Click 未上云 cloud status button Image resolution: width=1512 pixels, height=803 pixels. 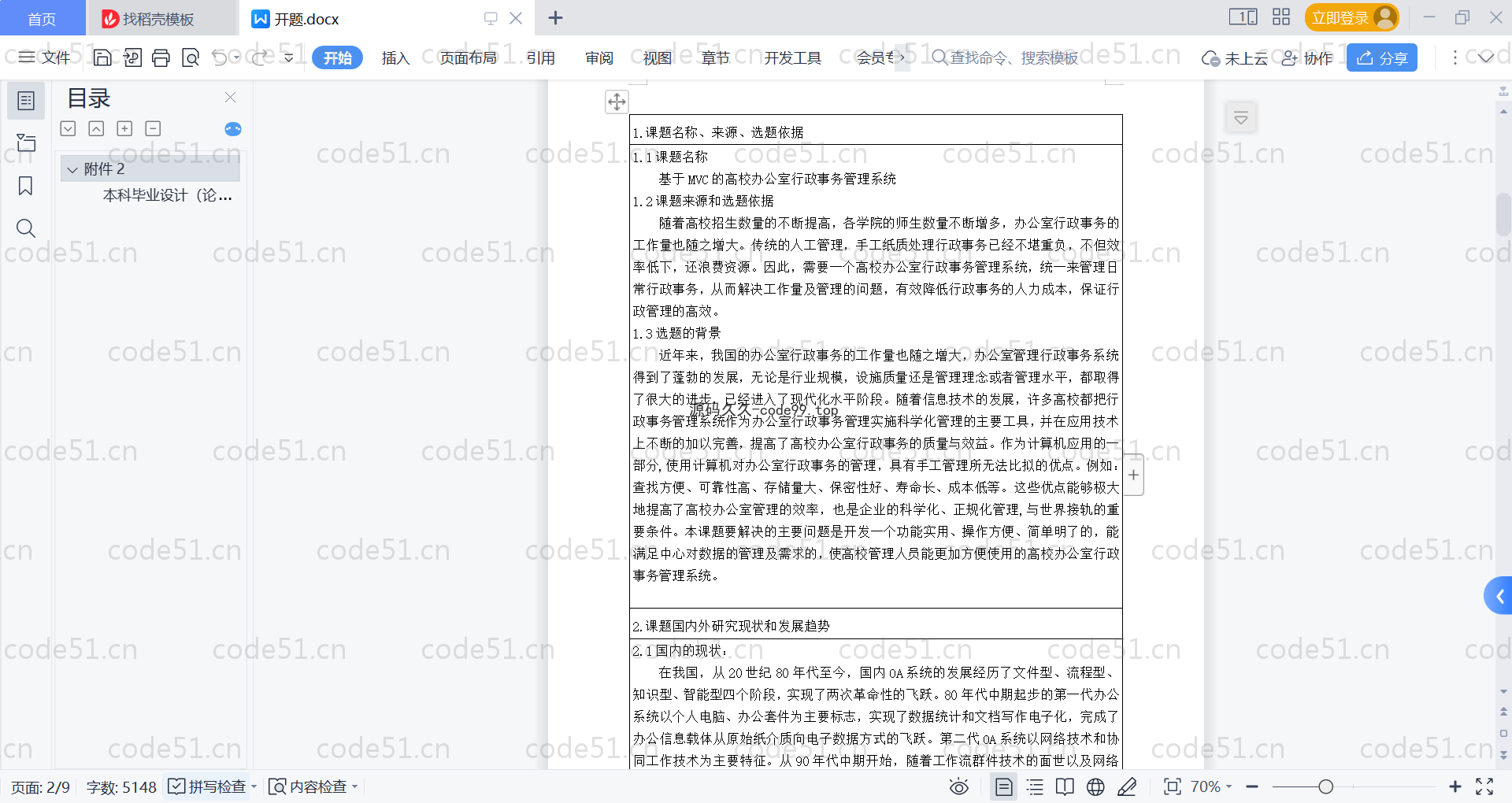[x=1235, y=58]
